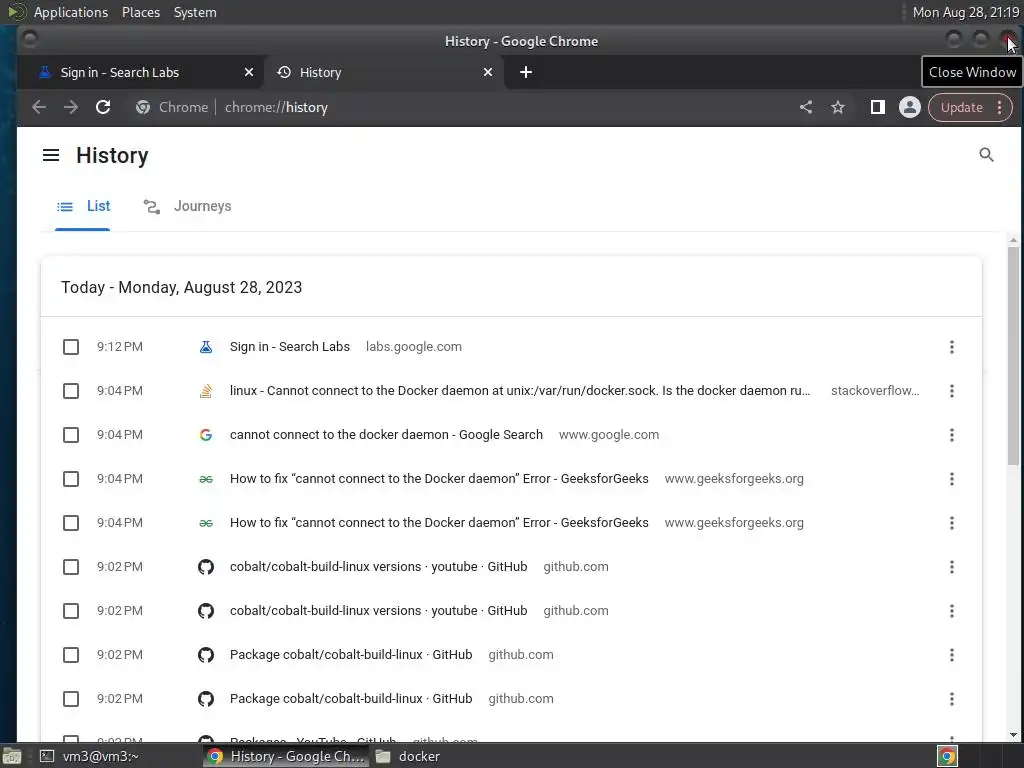
Task: Search history with the magnifier icon
Action: (x=986, y=155)
